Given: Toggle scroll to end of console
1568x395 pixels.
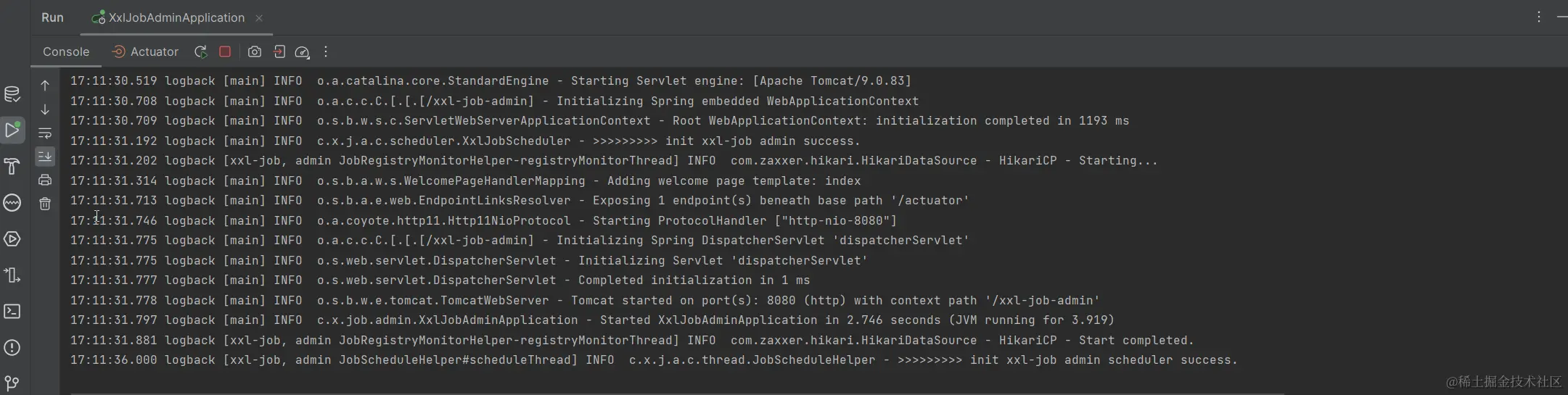Looking at the screenshot, I should point(45,157).
